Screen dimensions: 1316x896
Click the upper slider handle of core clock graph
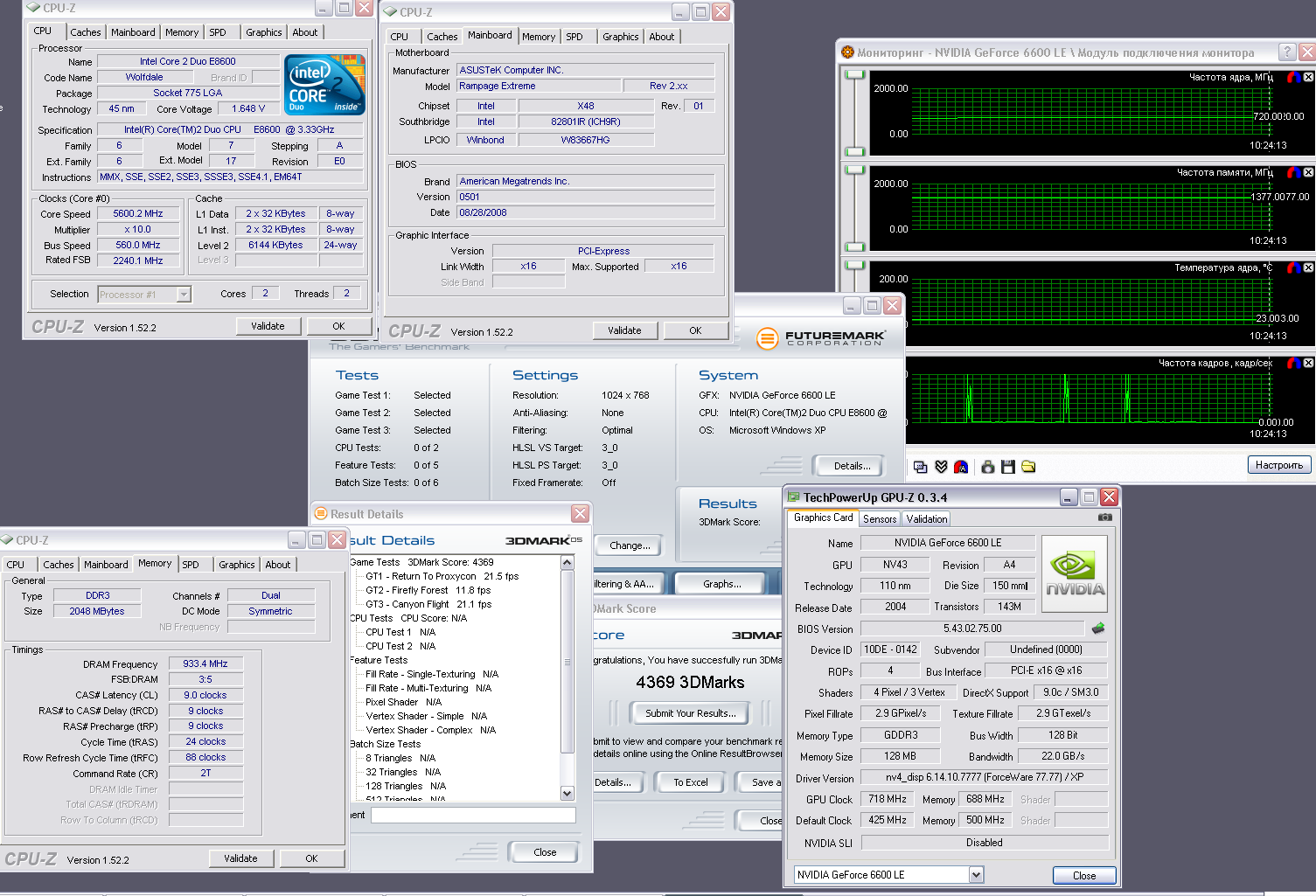click(854, 75)
